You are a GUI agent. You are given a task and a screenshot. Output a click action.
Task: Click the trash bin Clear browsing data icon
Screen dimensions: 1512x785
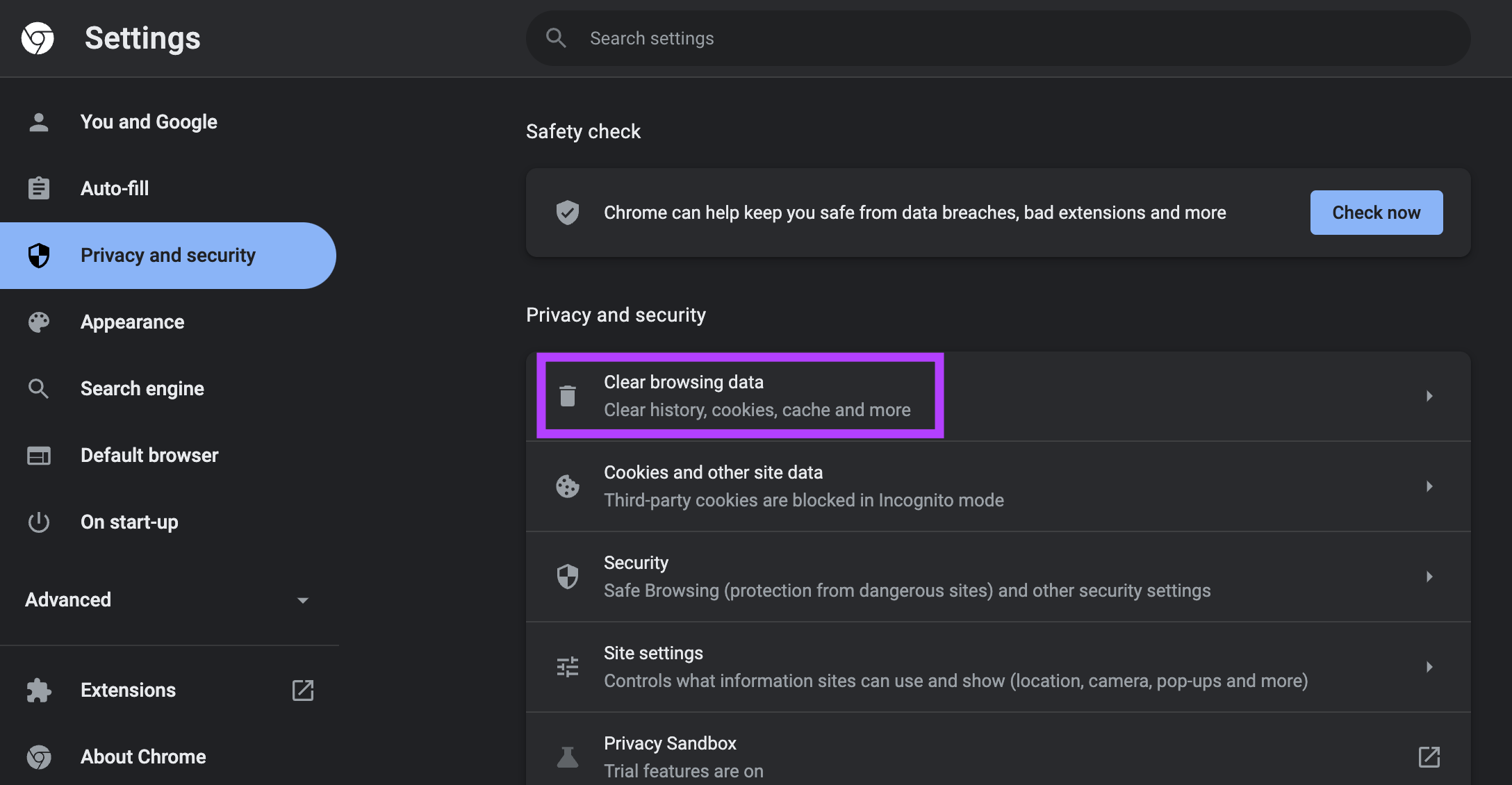(x=568, y=396)
